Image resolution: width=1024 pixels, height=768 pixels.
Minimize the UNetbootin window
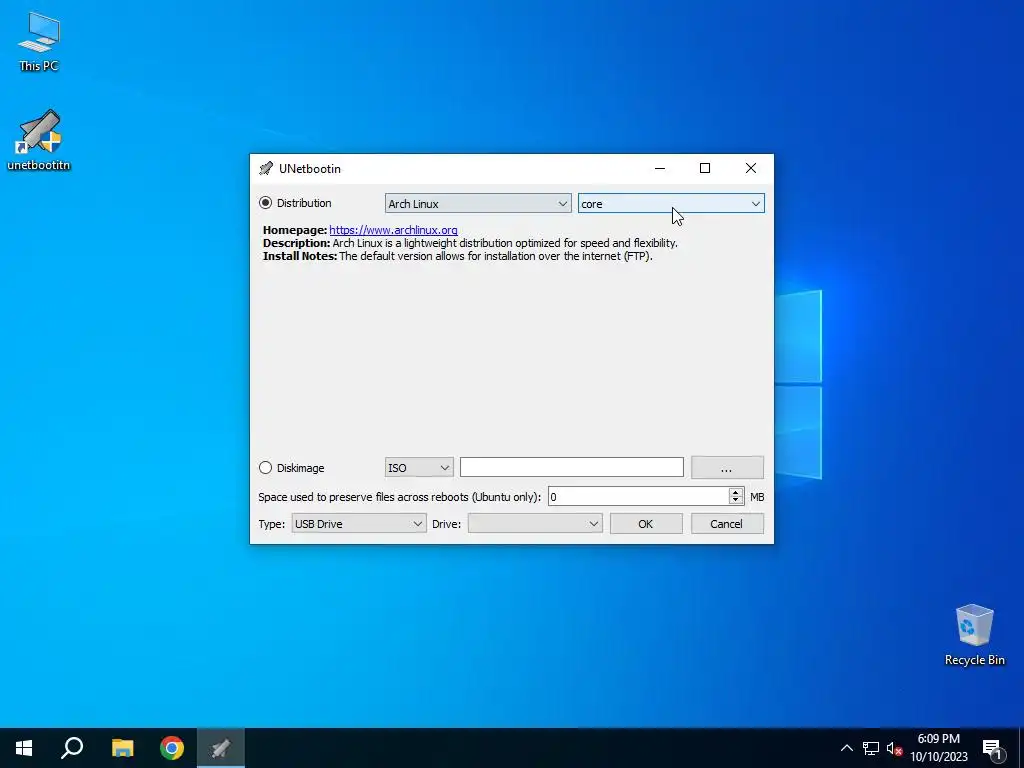(660, 168)
